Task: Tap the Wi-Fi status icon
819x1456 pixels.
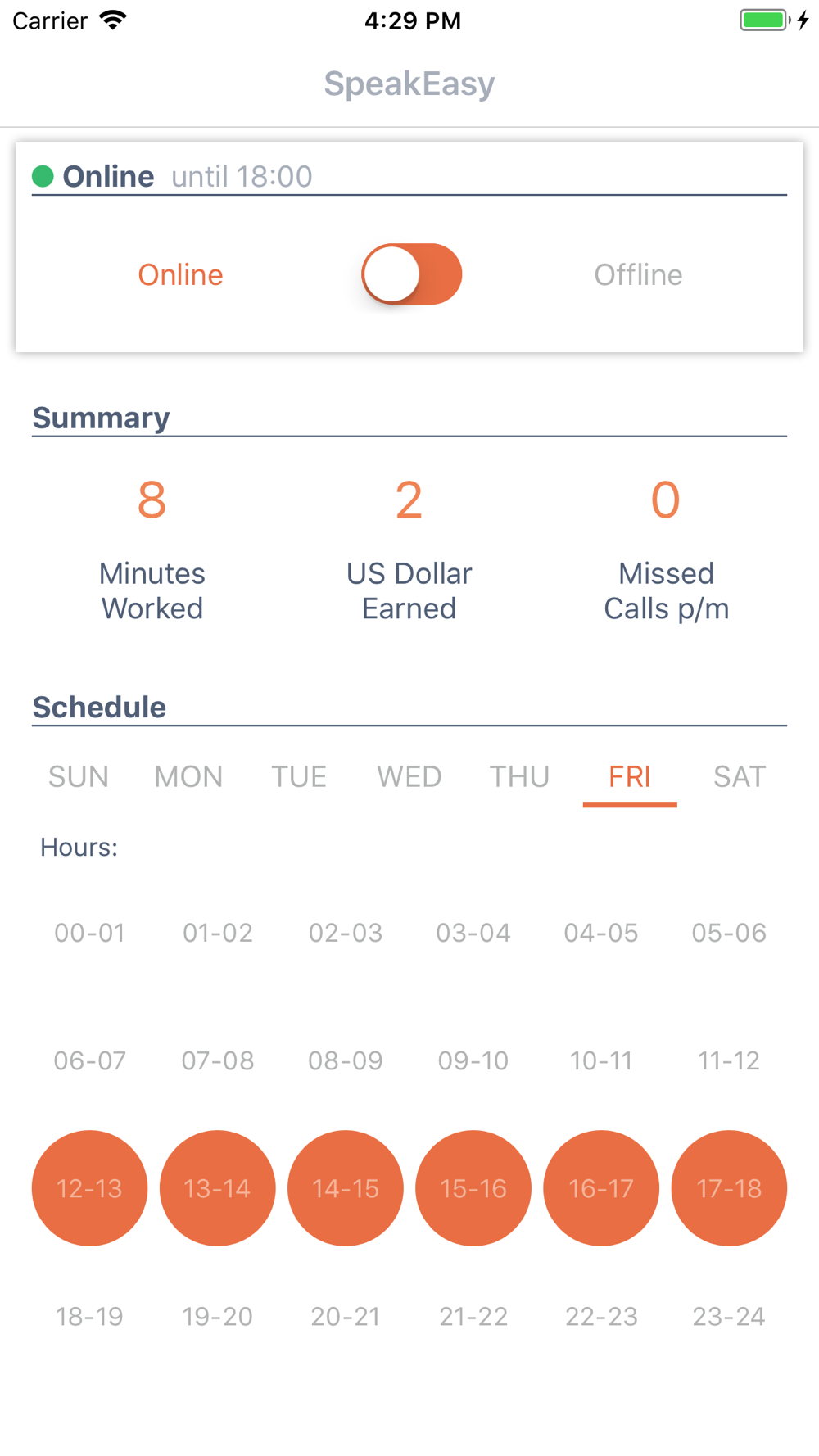Action: click(x=113, y=20)
